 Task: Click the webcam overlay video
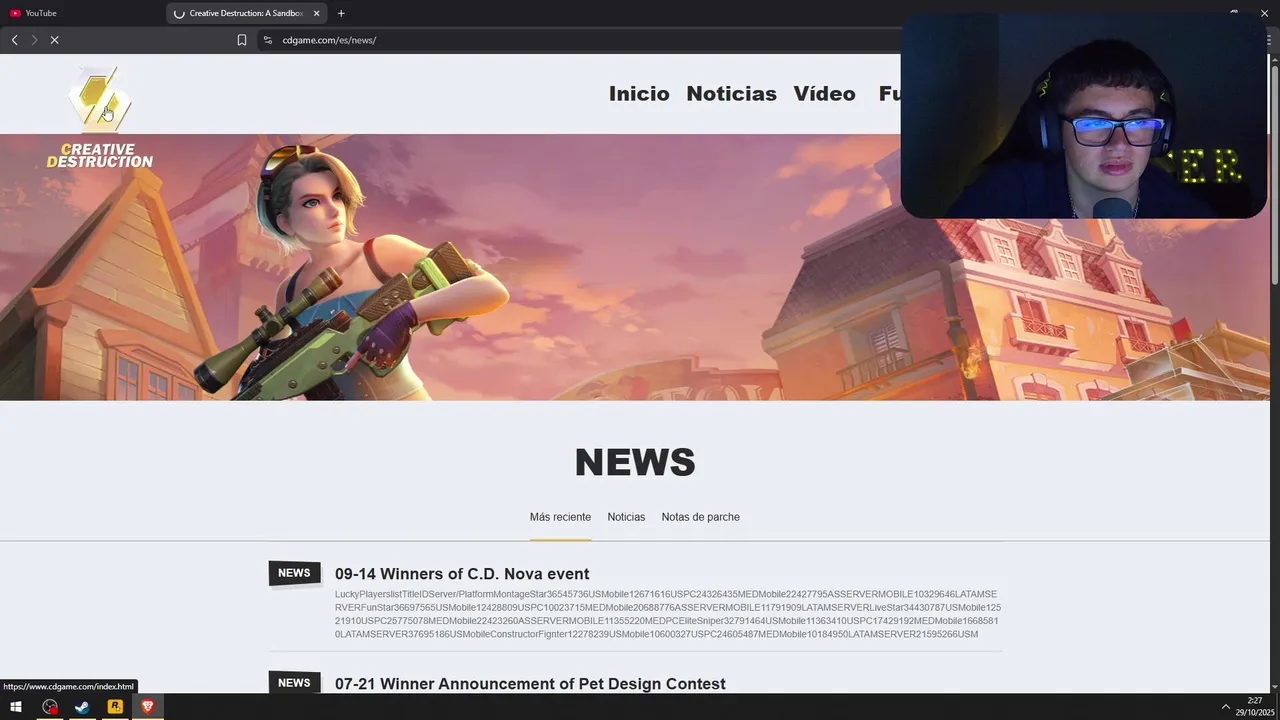coord(1084,116)
